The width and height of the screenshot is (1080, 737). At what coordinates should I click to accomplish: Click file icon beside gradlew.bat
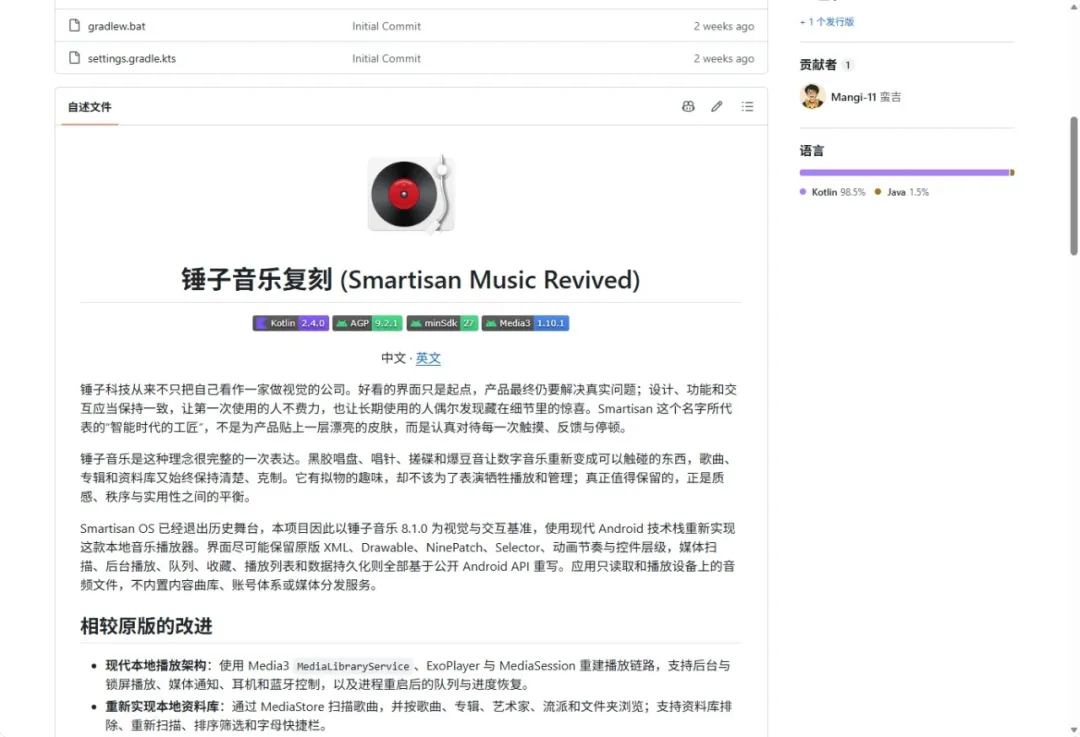74,25
